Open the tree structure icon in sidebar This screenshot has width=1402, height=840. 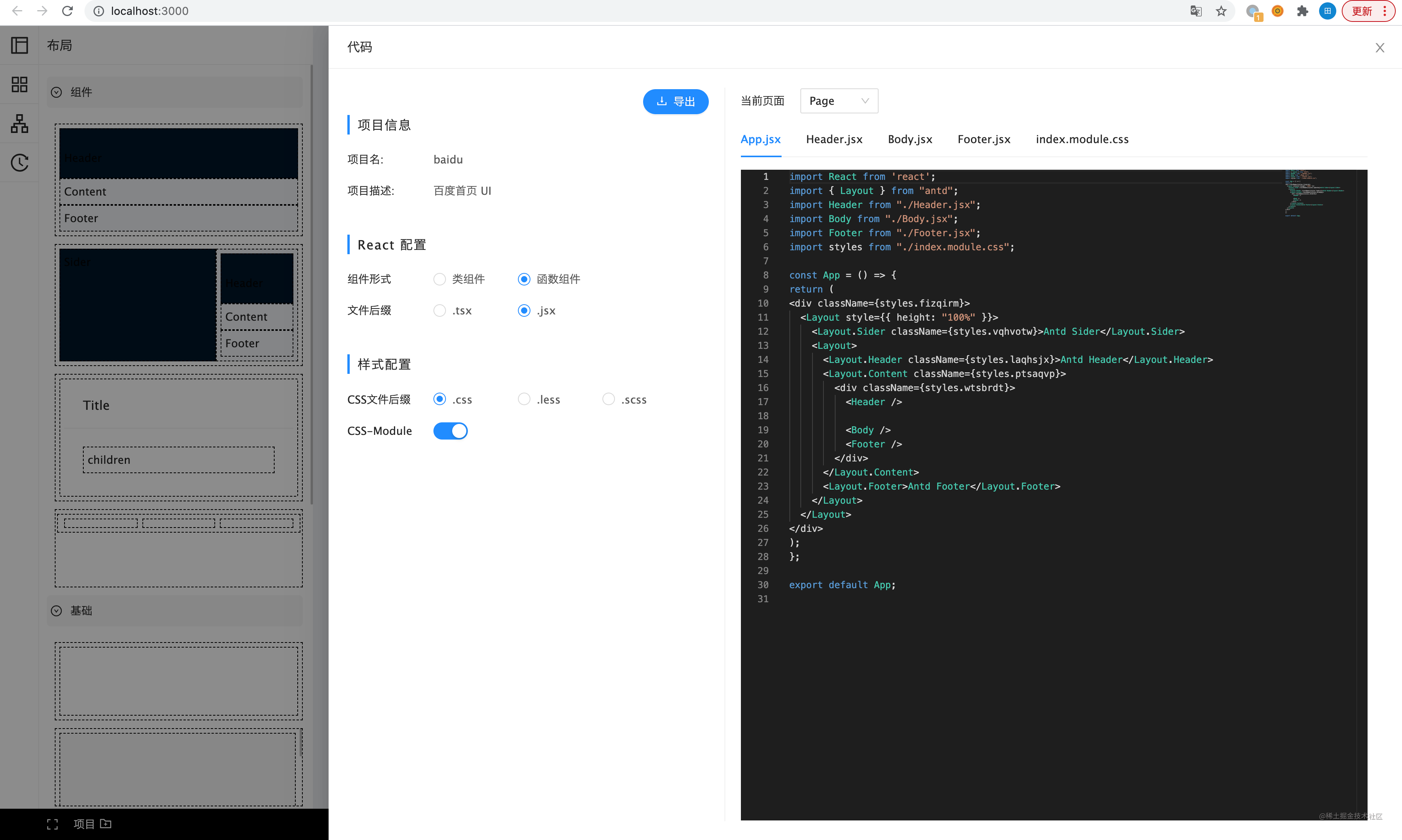[19, 124]
